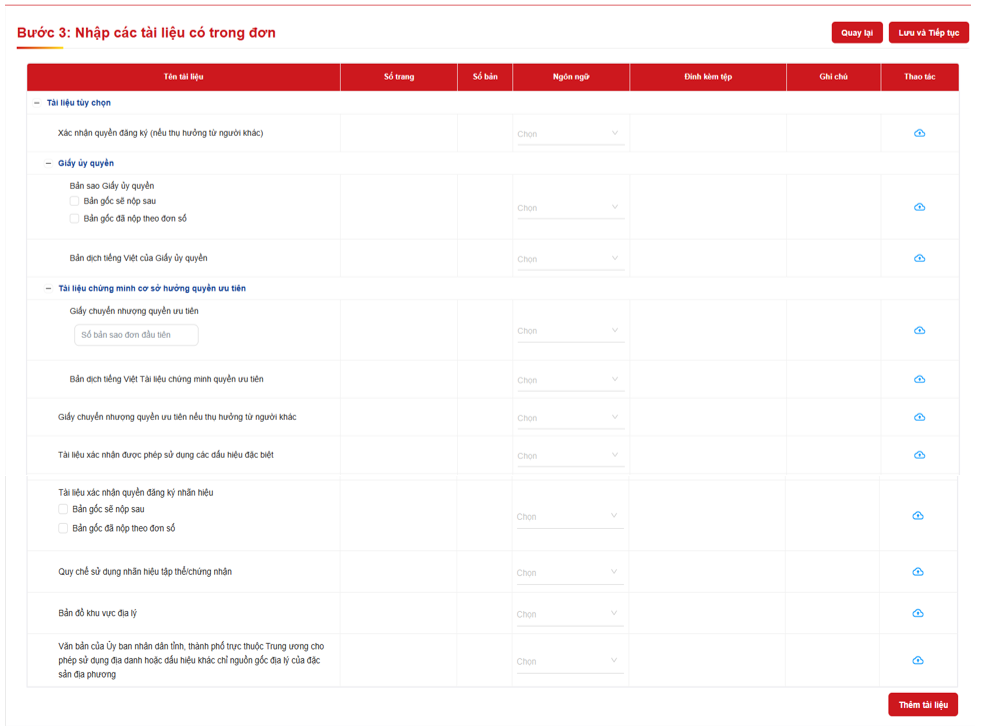Click upload icon for Bản sao Giấy ủy quyền
987x726 pixels.
919,207
